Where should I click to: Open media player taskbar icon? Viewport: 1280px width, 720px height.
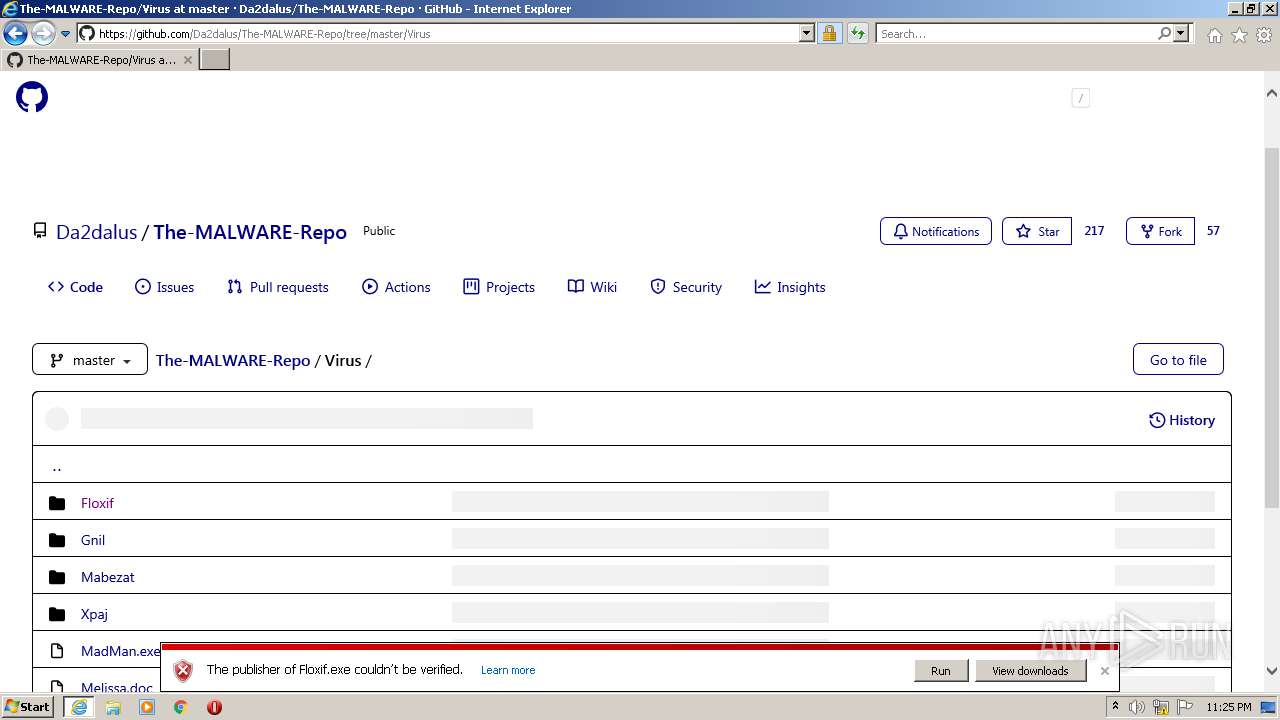147,707
